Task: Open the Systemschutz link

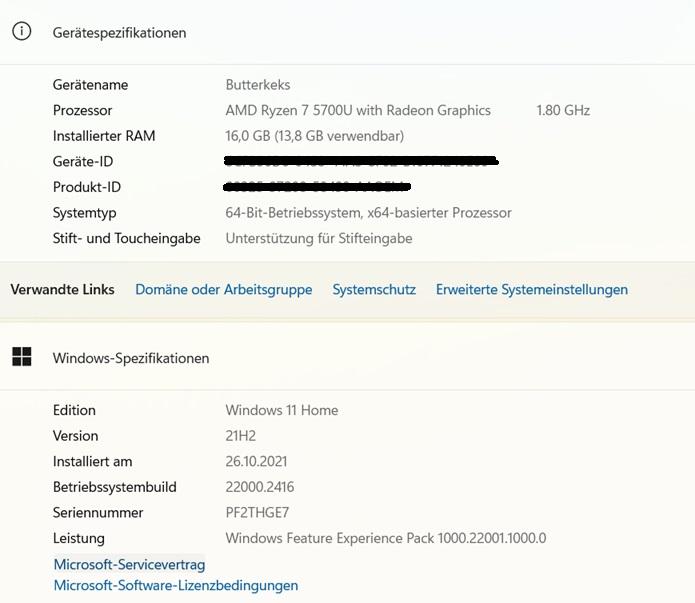Action: (374, 290)
